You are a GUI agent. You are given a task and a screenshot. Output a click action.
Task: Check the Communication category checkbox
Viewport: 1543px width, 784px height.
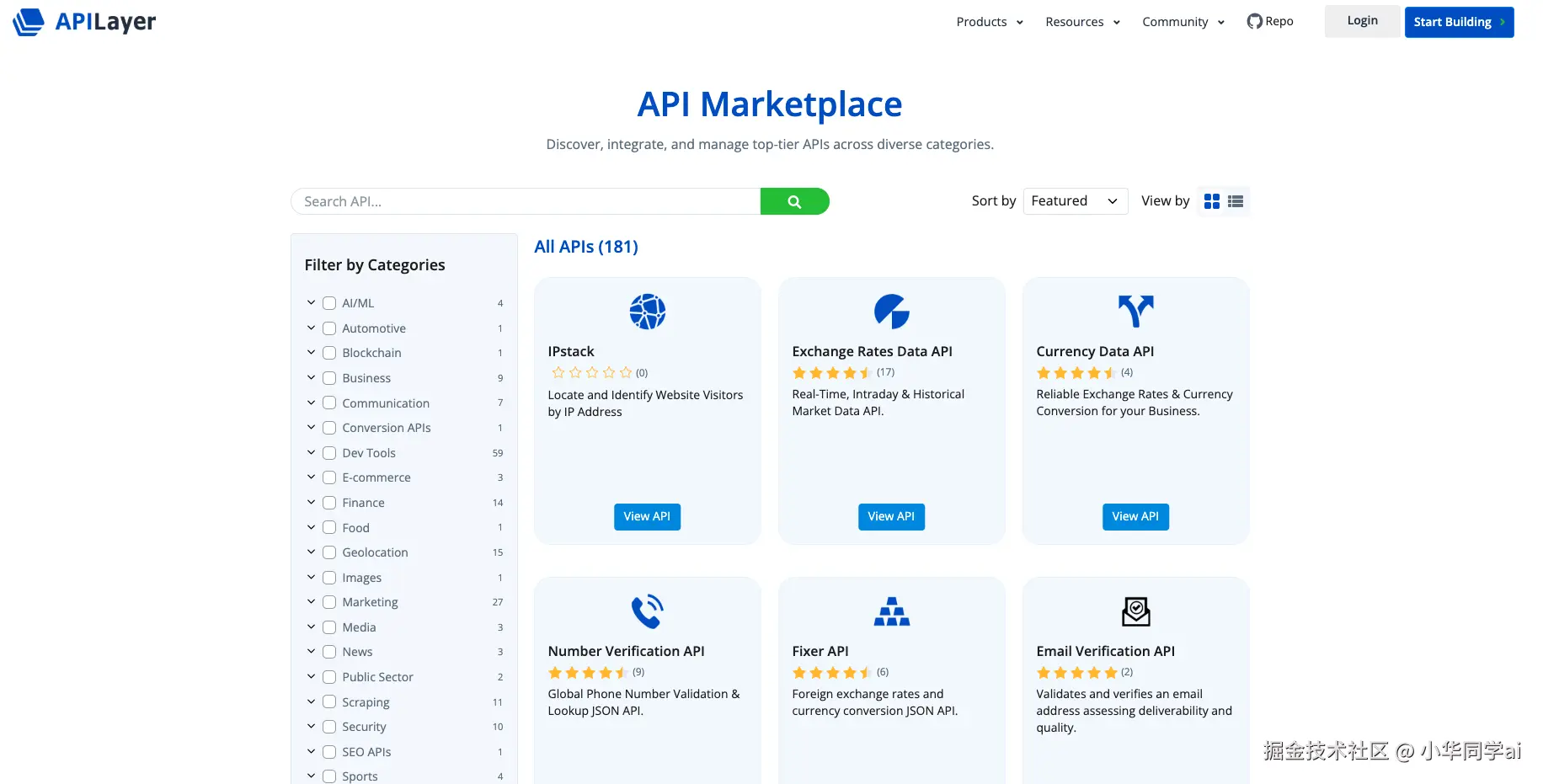(x=329, y=403)
